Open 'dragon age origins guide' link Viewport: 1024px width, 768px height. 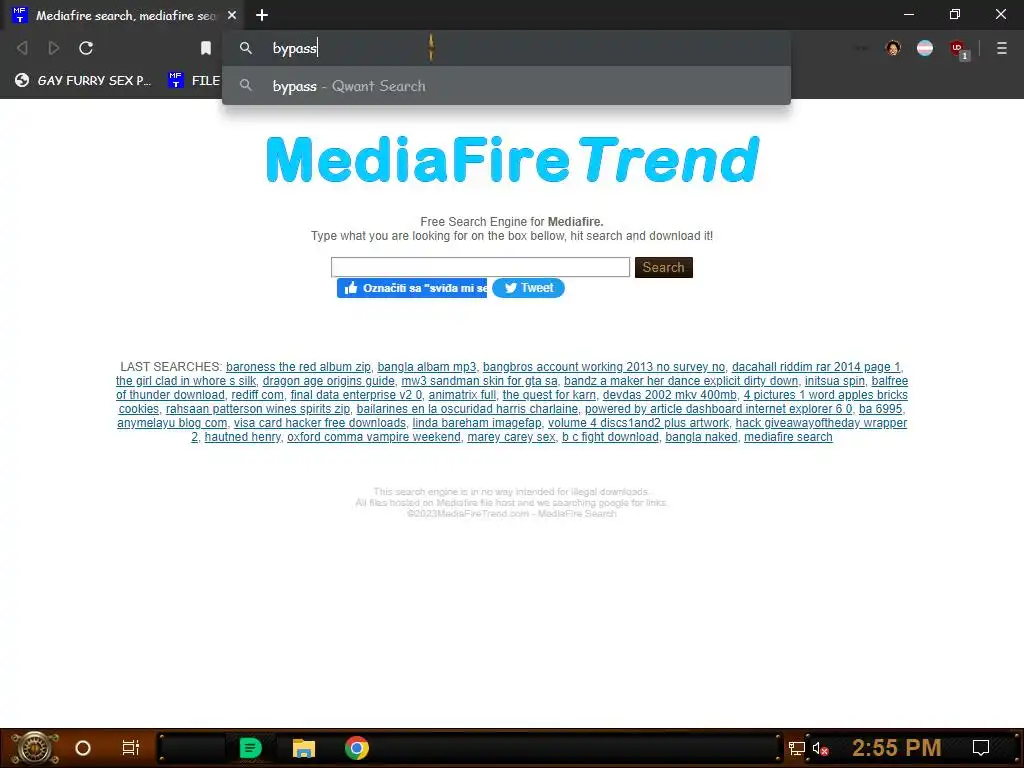[328, 381]
